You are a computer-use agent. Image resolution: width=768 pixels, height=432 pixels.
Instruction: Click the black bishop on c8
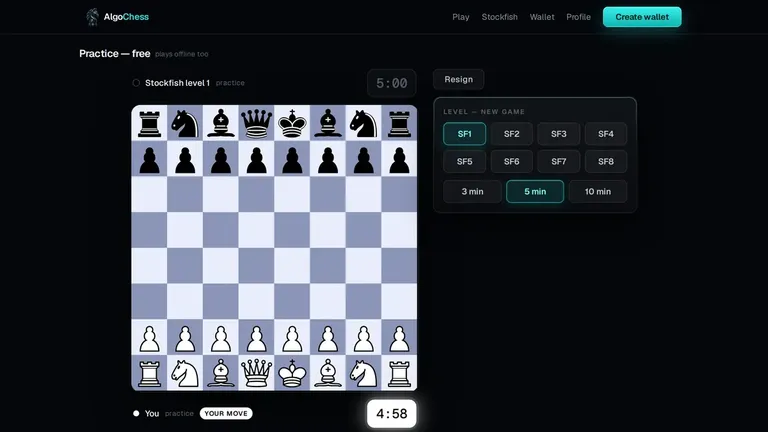tap(220, 123)
